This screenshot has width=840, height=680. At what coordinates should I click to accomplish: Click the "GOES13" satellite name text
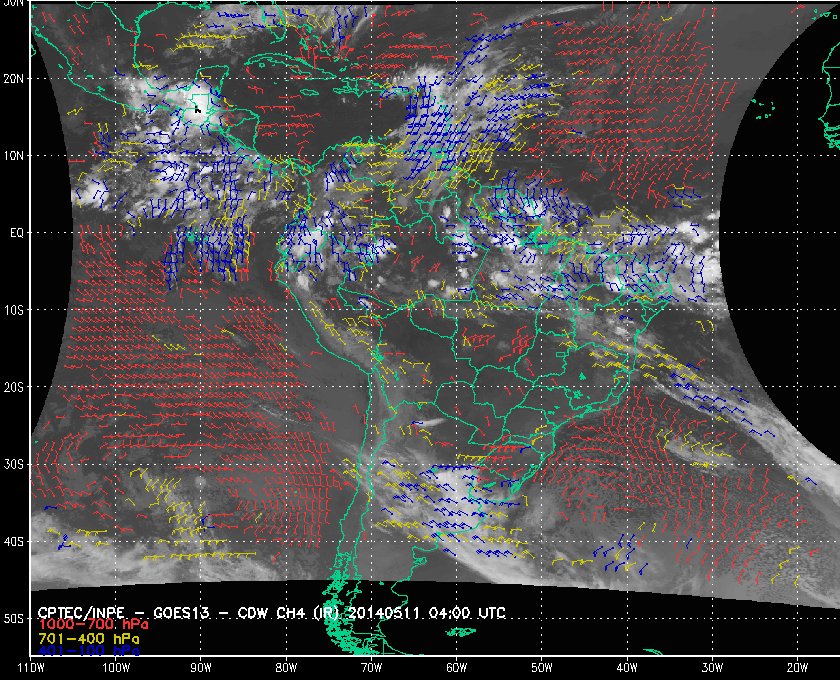[181, 613]
